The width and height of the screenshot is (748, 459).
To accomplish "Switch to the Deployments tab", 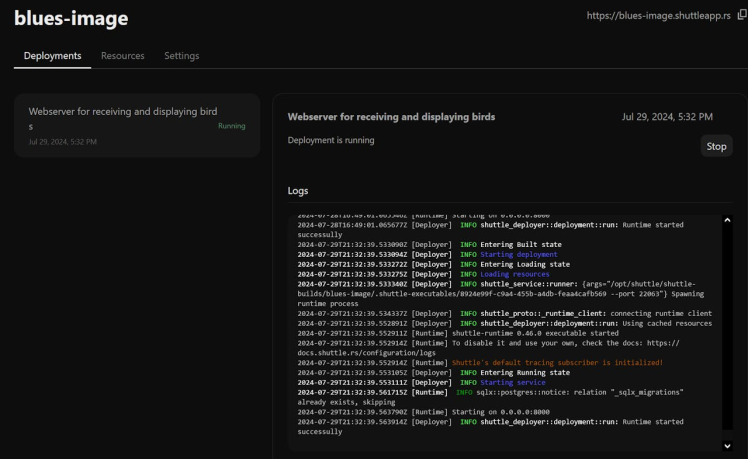I will click(52, 56).
